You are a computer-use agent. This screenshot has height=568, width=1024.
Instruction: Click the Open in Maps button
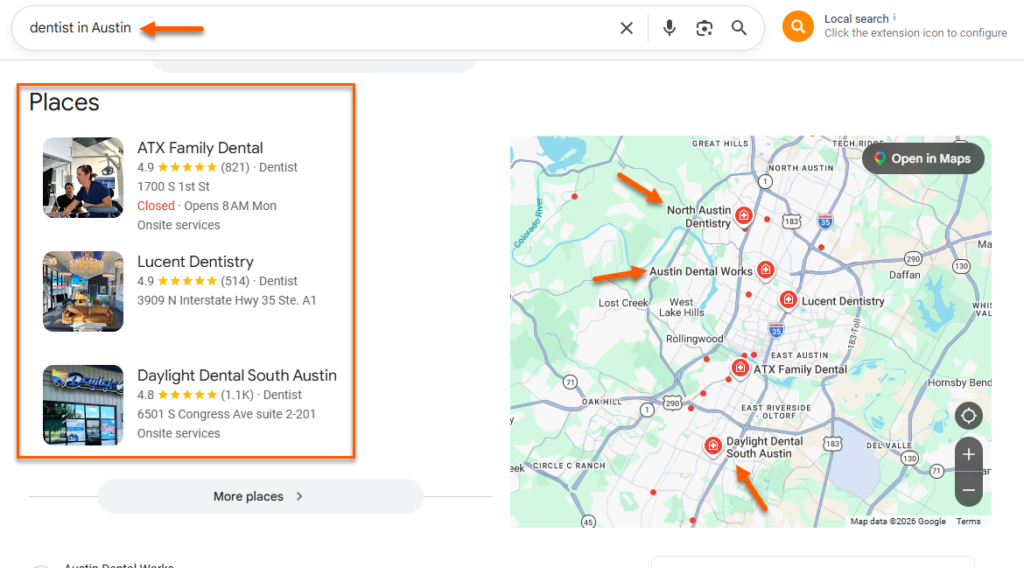tap(923, 159)
